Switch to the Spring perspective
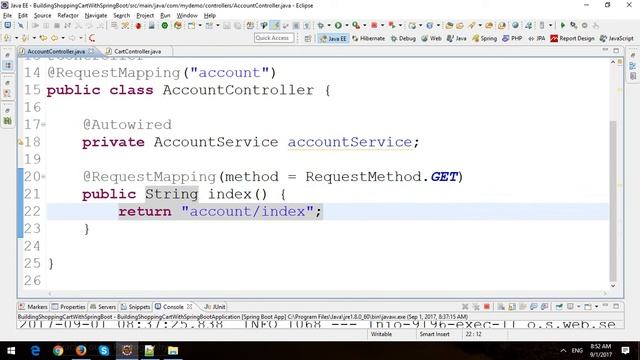Image resolution: width=640 pixels, height=360 pixels. 484,38
